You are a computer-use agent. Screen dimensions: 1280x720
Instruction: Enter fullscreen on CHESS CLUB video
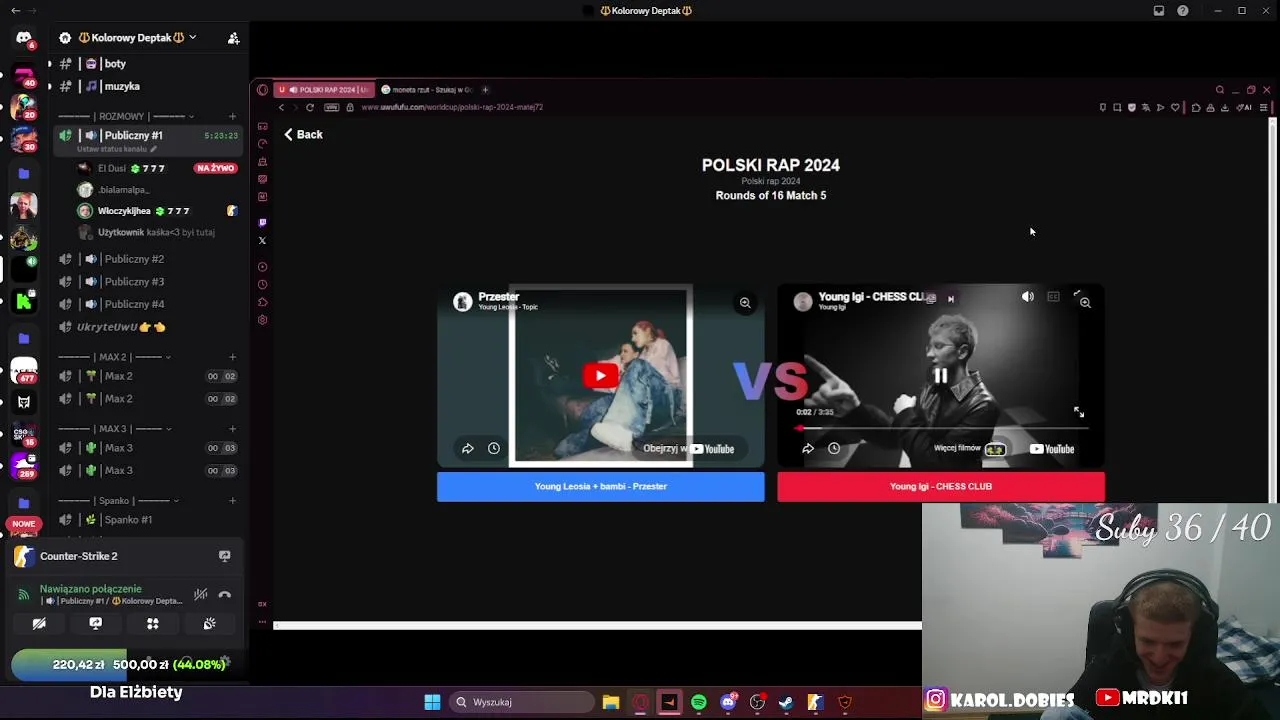[1078, 412]
